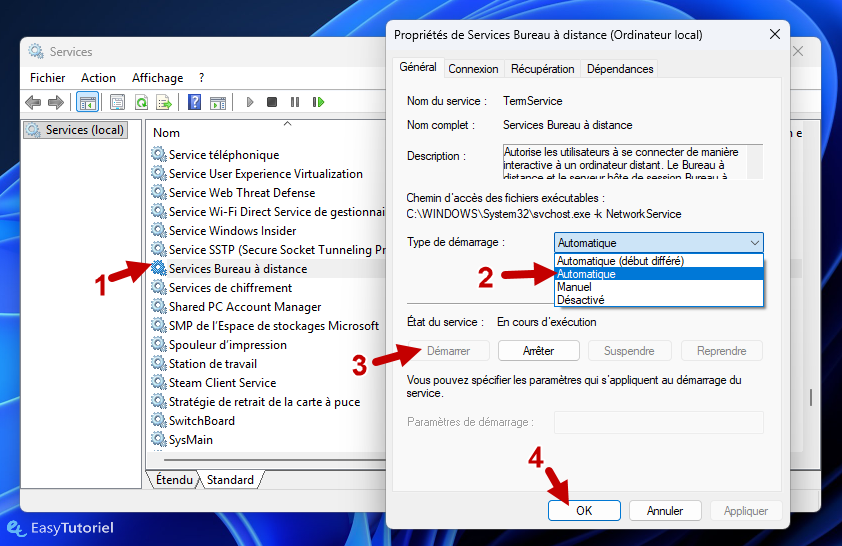Viewport: 842px width, 546px height.
Task: Open the Type de démarrage combo box
Action: click(x=658, y=243)
